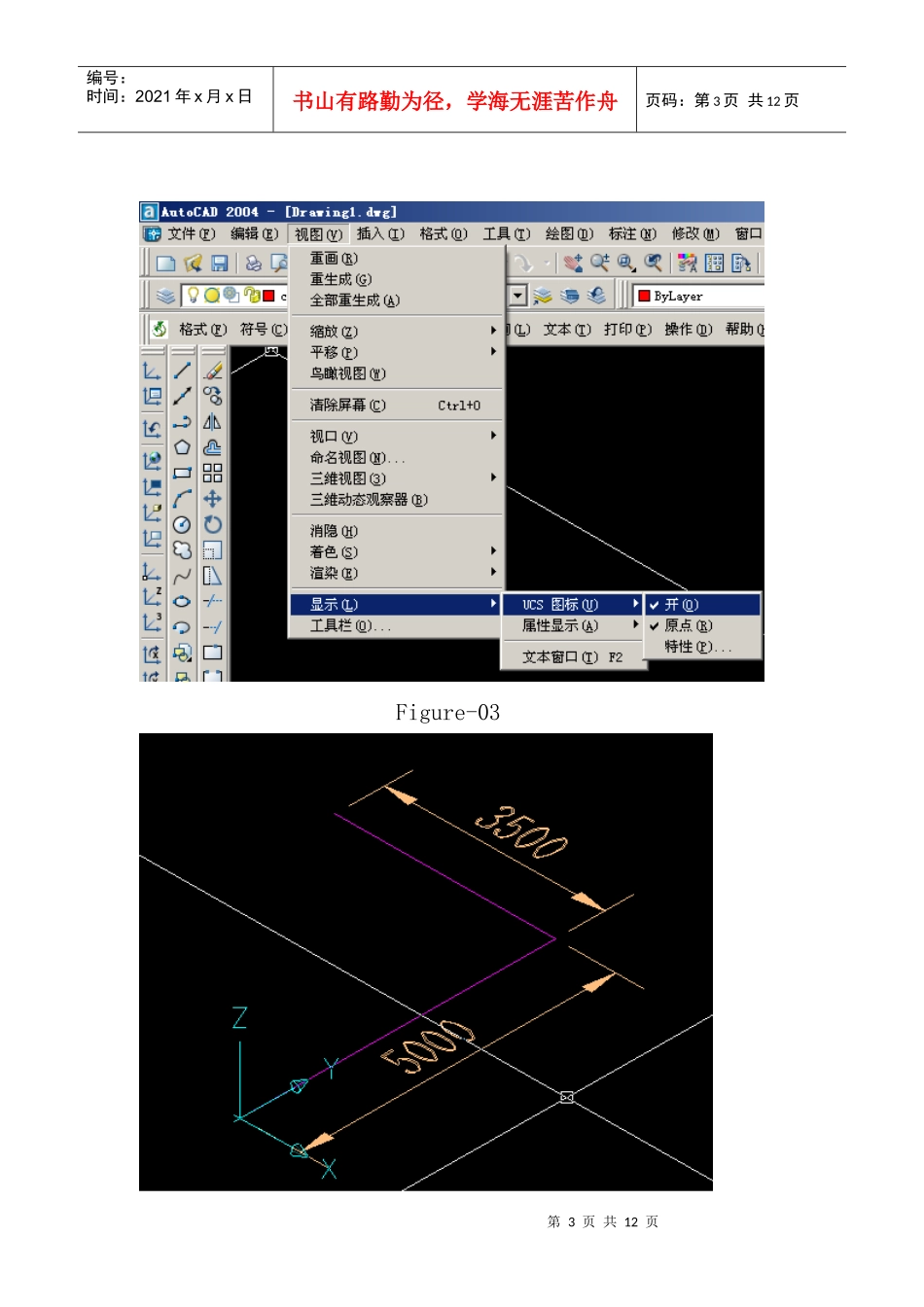Open the 标注(N) menu
Image resolution: width=924 pixels, height=1307 pixels.
point(632,233)
